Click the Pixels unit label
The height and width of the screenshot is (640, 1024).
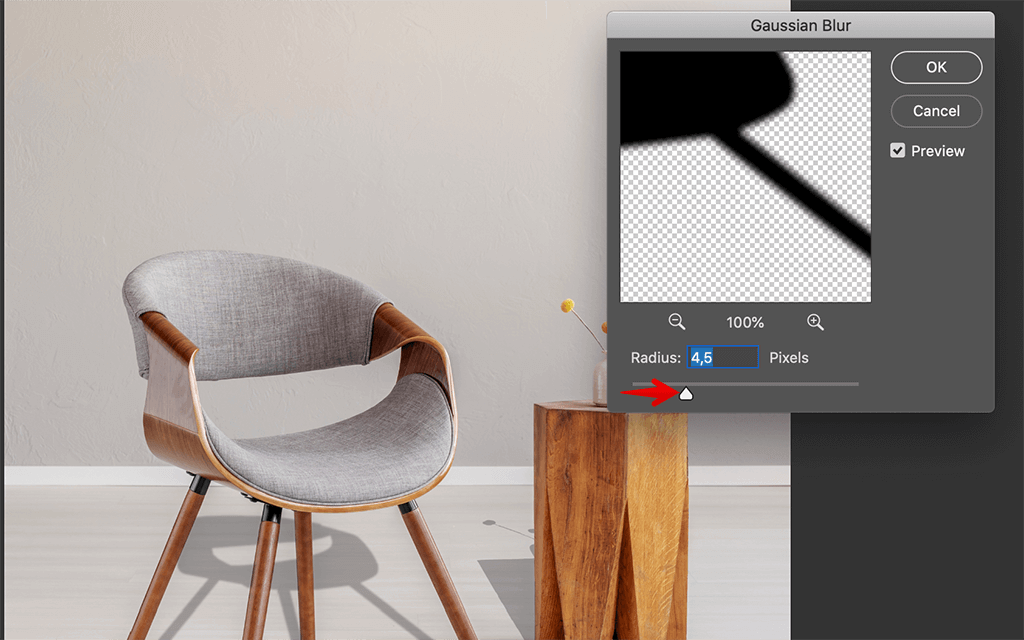click(x=789, y=357)
